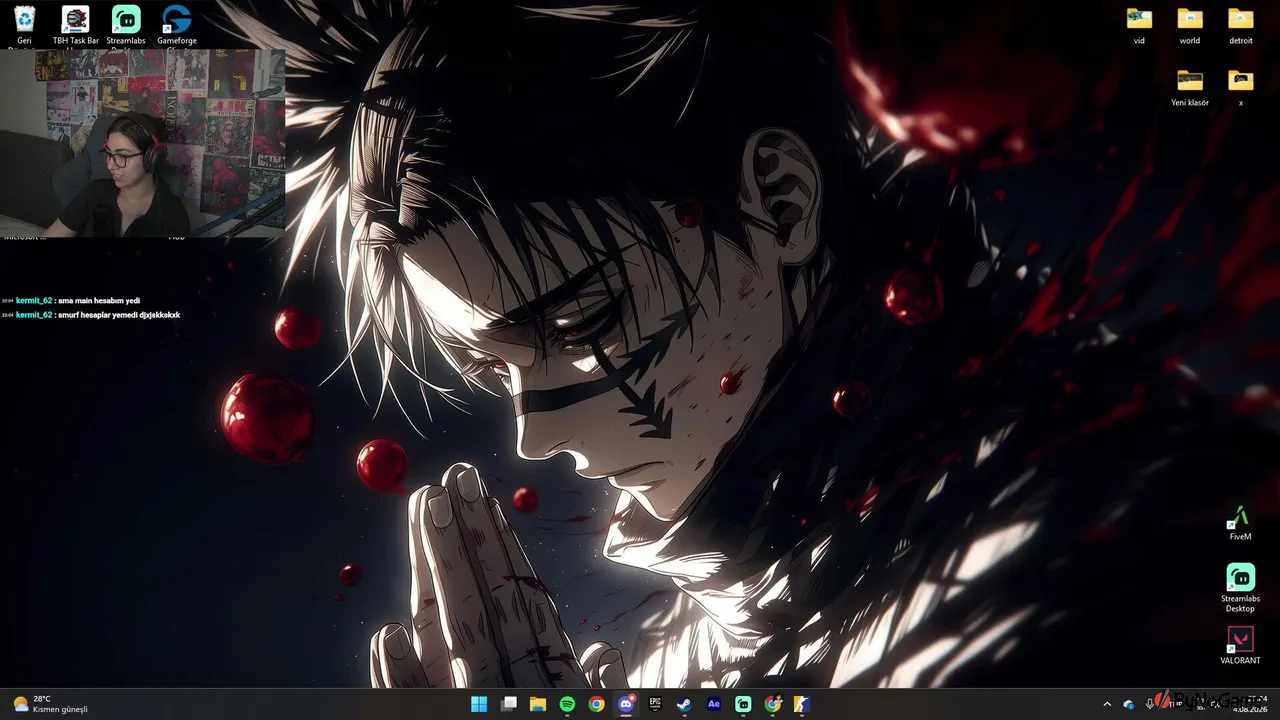Open Task View from the taskbar
1280x720 pixels.
tap(509, 704)
